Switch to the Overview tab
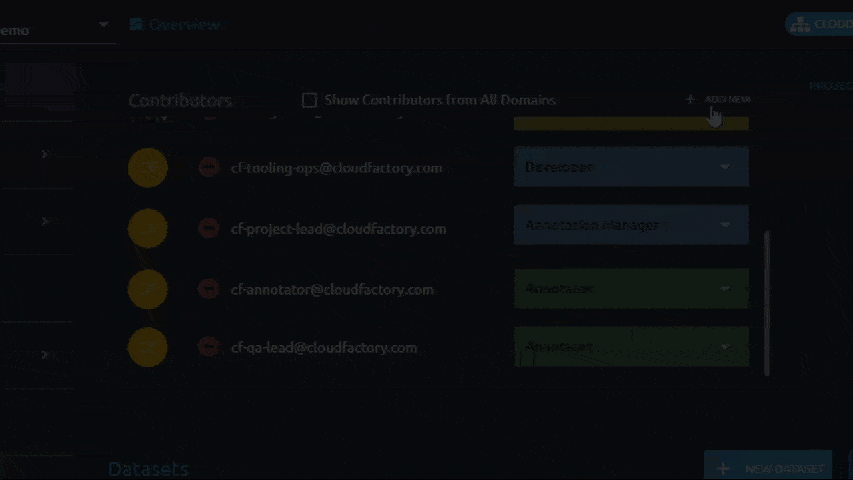The height and width of the screenshot is (480, 853). click(x=176, y=24)
